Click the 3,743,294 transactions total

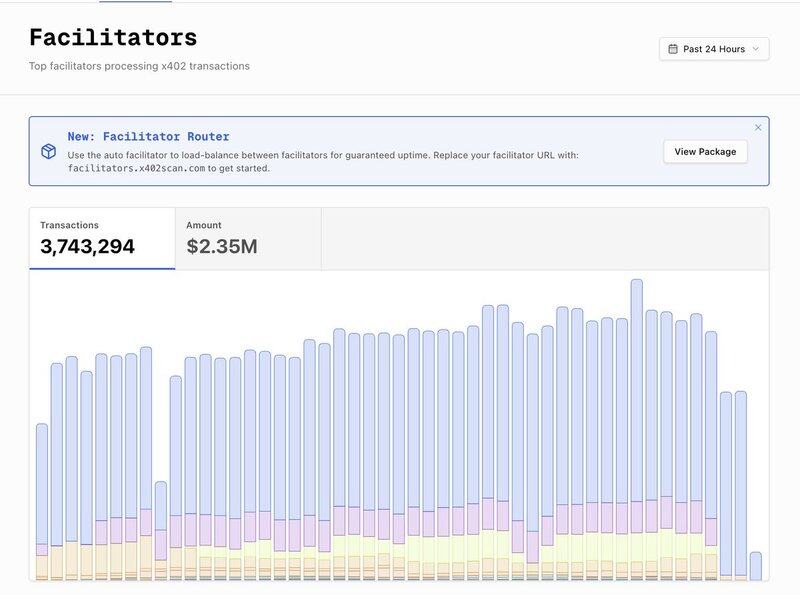(x=88, y=247)
